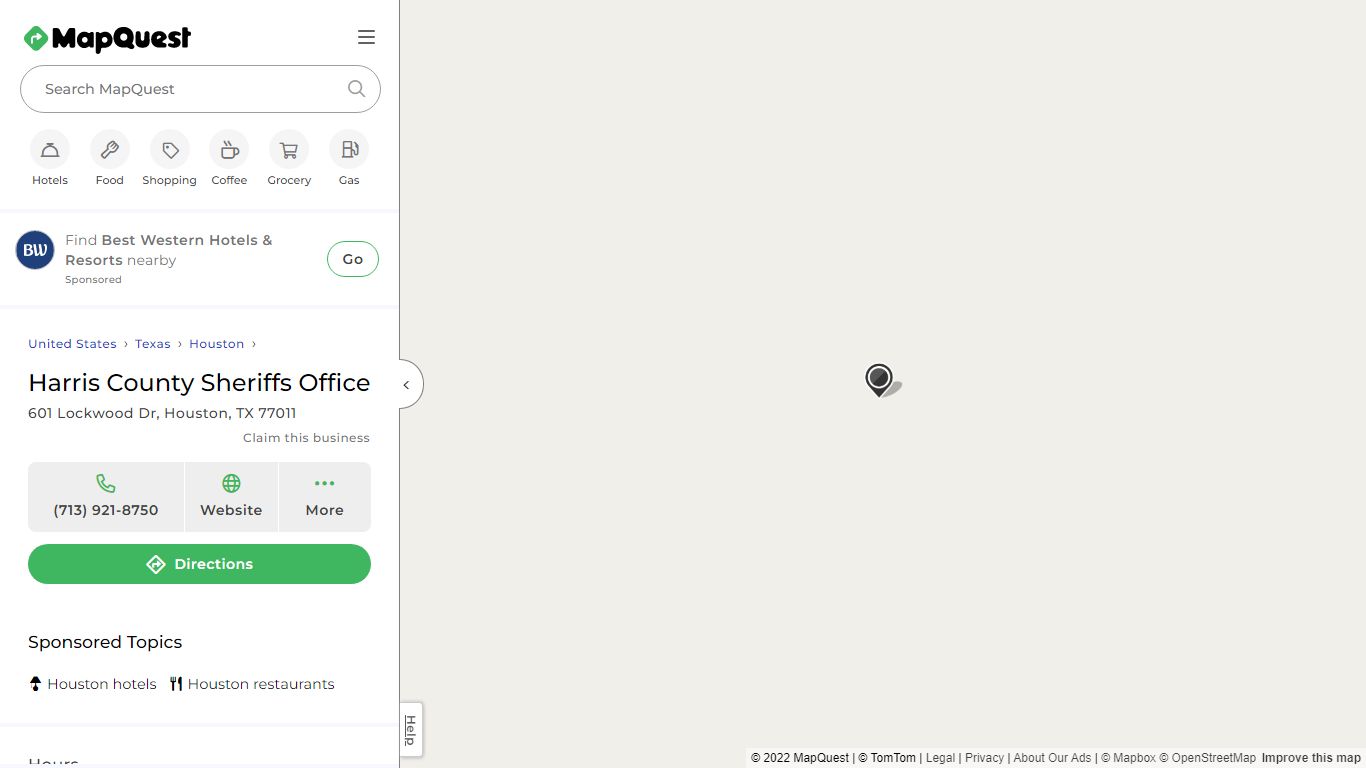This screenshot has height=768, width=1366.
Task: Open the Mapbox attribution link
Action: point(1128,758)
